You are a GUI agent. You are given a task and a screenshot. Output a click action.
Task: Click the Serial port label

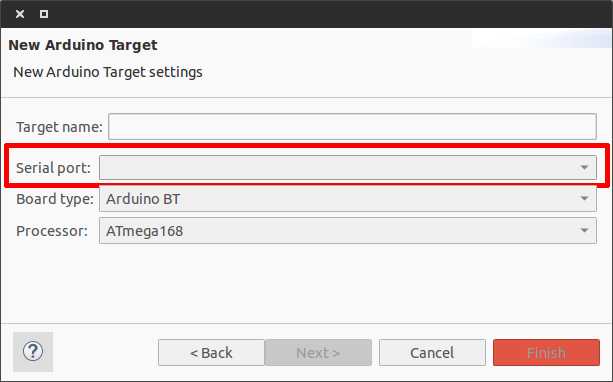pyautogui.click(x=53, y=168)
